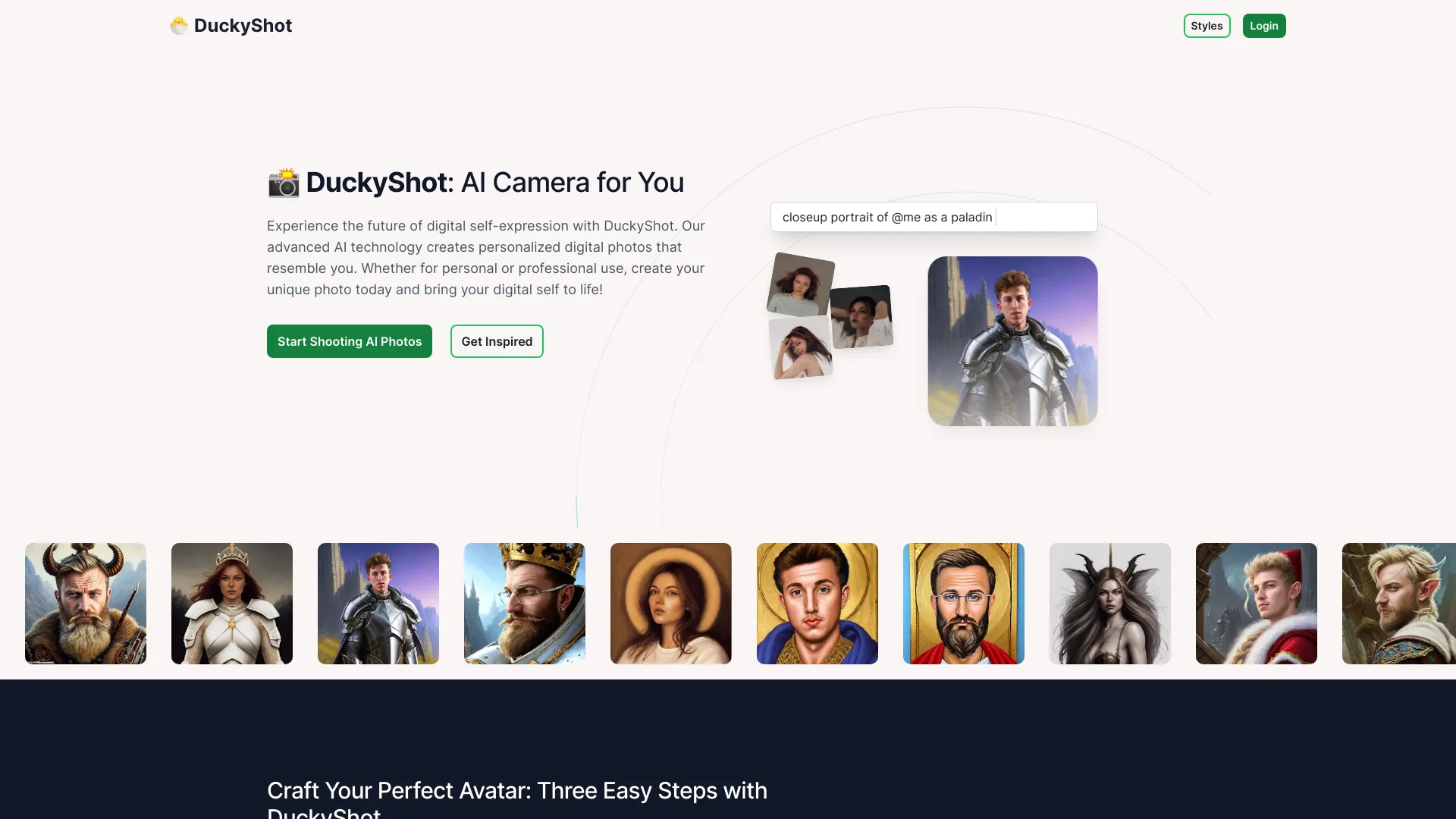Select the blue-highlighted portrait thumbnail

coord(964,602)
